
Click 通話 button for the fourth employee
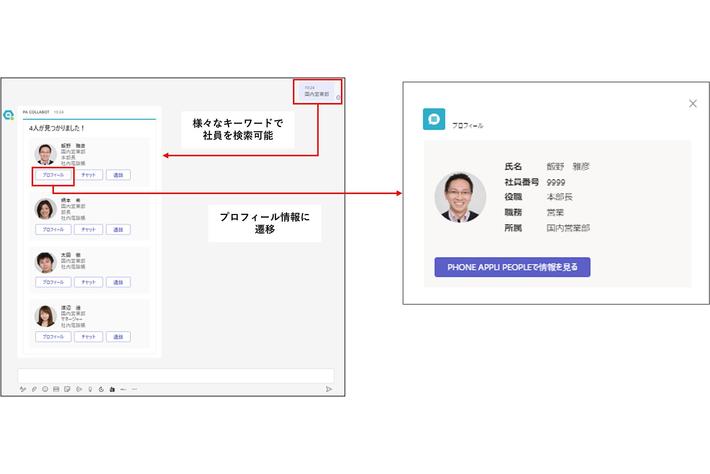point(118,337)
